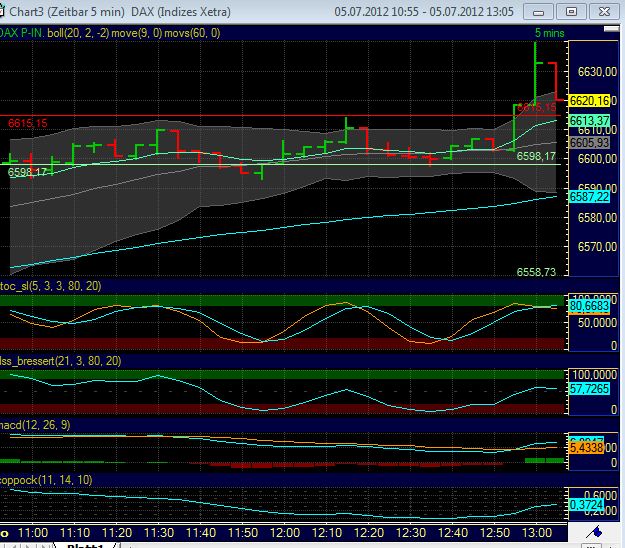Click the 13:00 time axis label
This screenshot has width=625, height=548.
pyautogui.click(x=537, y=533)
